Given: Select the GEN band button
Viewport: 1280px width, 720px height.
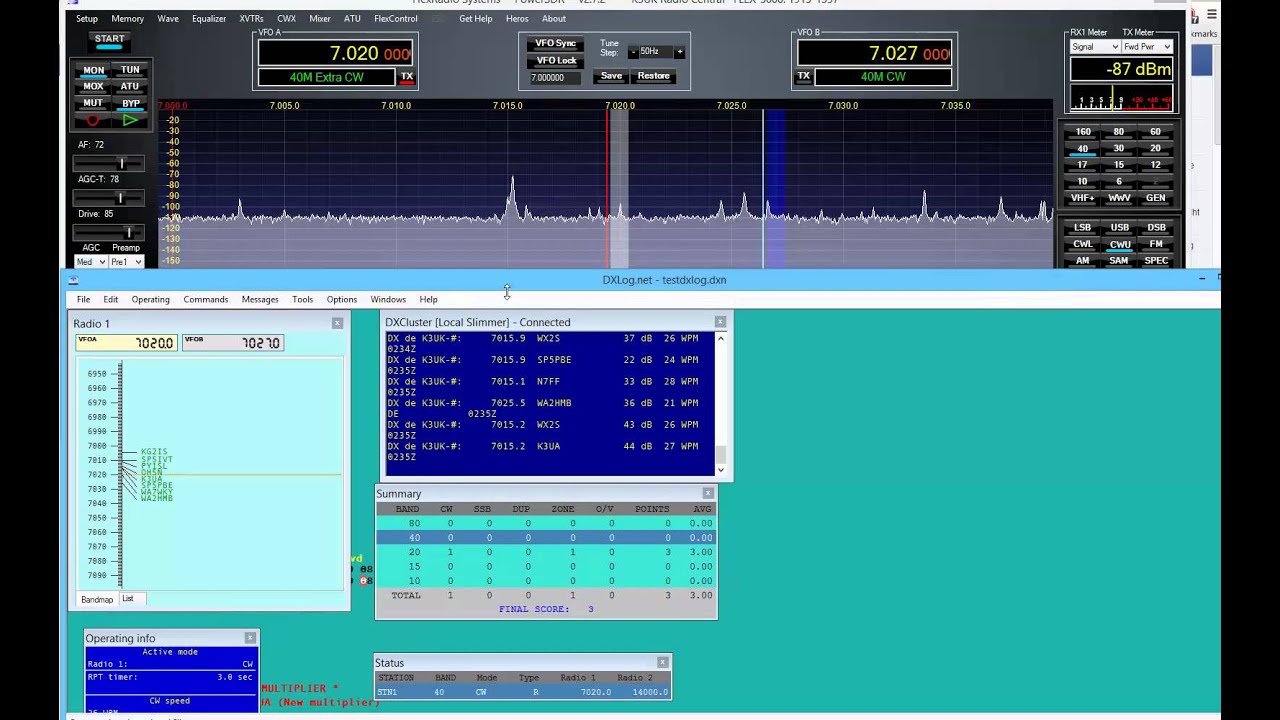Looking at the screenshot, I should (1155, 198).
